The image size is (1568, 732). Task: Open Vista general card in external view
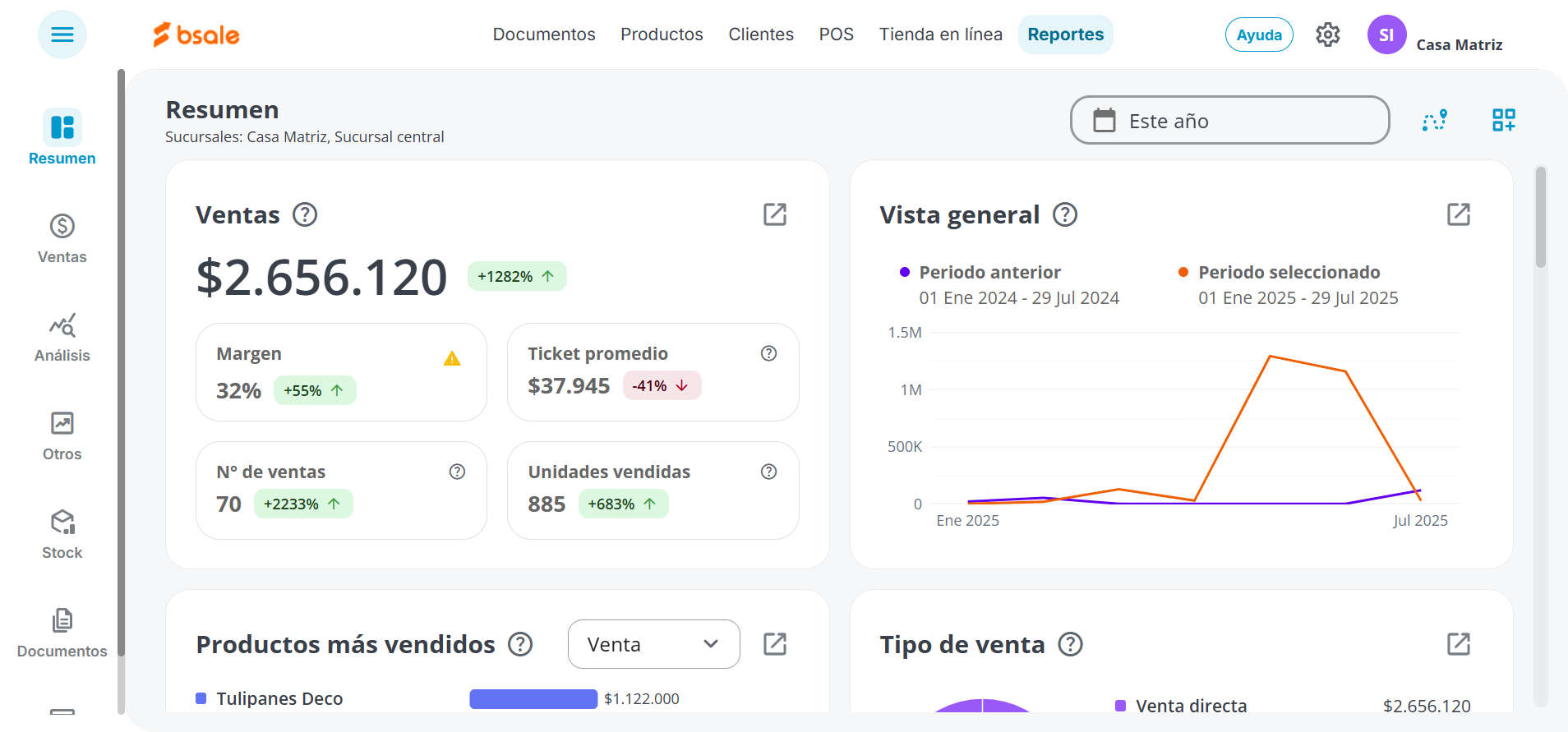tap(1459, 214)
